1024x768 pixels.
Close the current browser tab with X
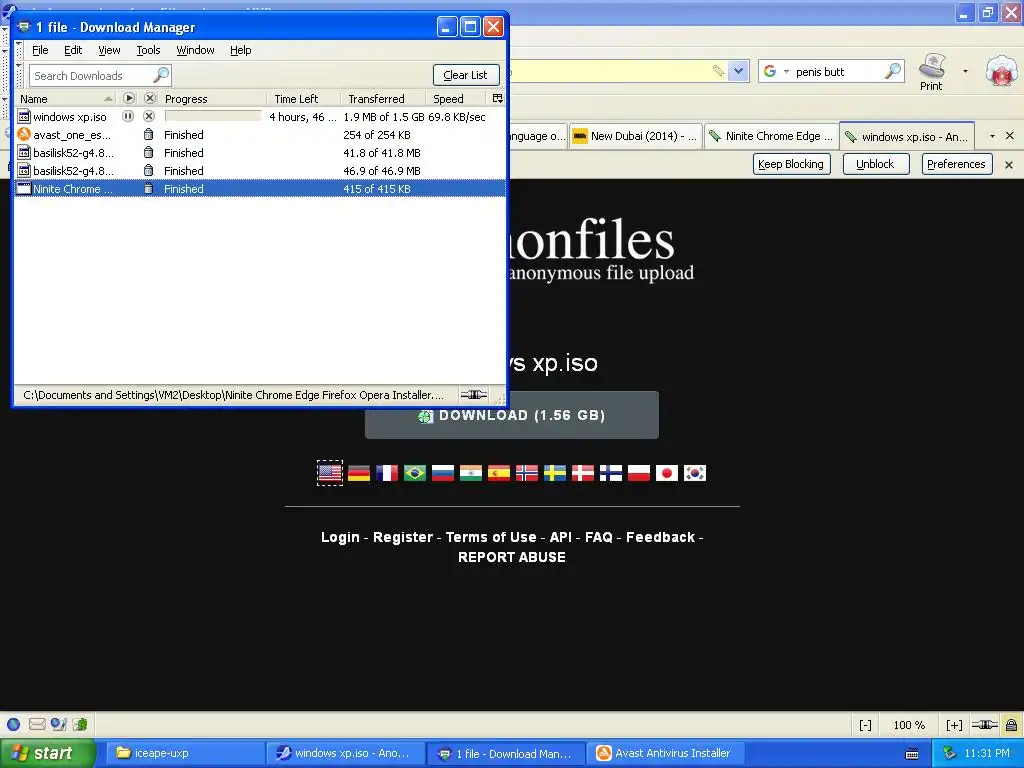[x=1010, y=136]
